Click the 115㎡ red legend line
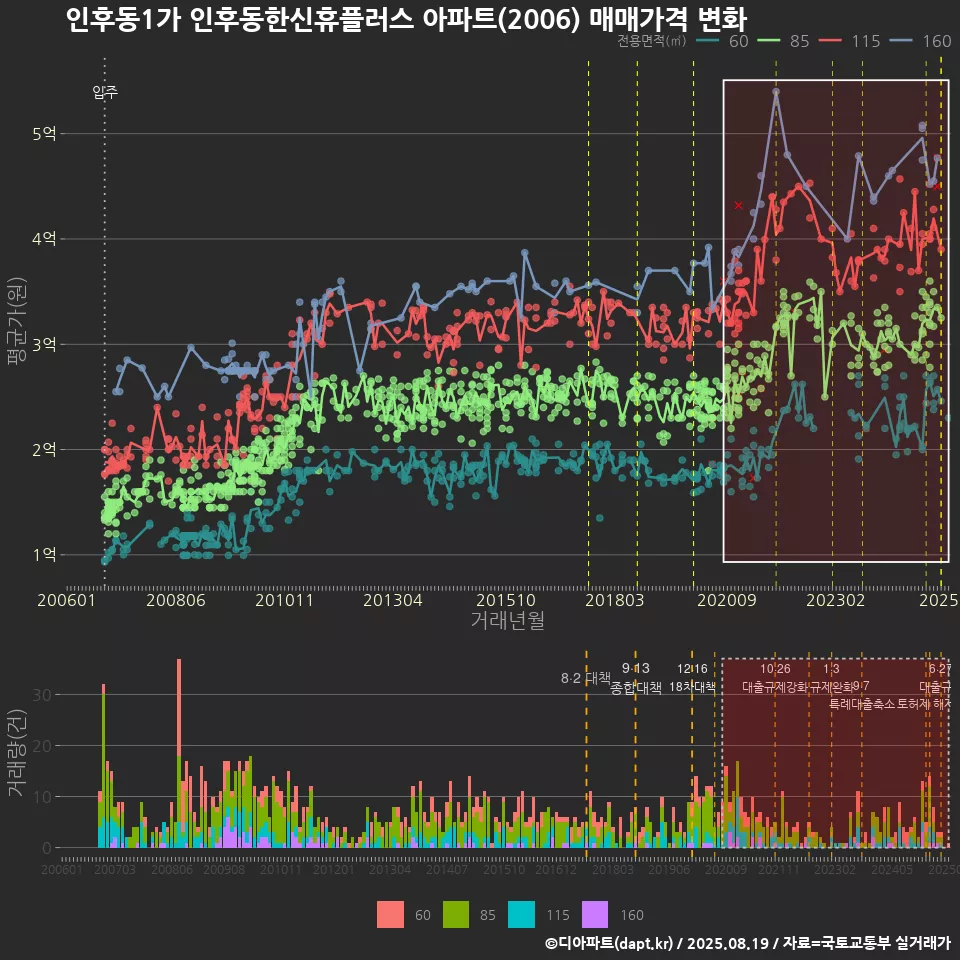This screenshot has width=960, height=960. 830,41
